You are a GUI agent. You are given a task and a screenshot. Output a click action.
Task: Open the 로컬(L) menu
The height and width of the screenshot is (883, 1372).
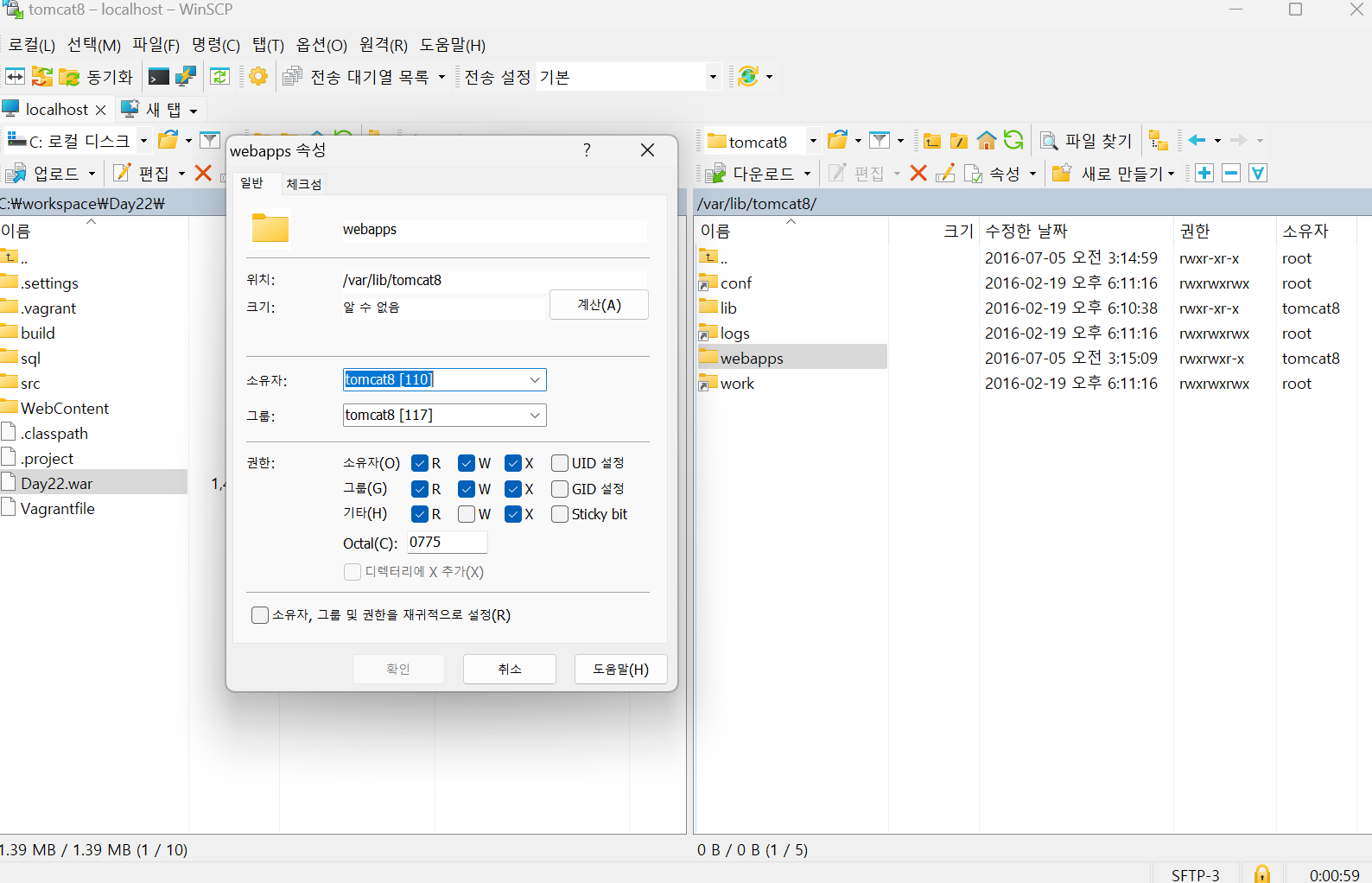tap(32, 45)
